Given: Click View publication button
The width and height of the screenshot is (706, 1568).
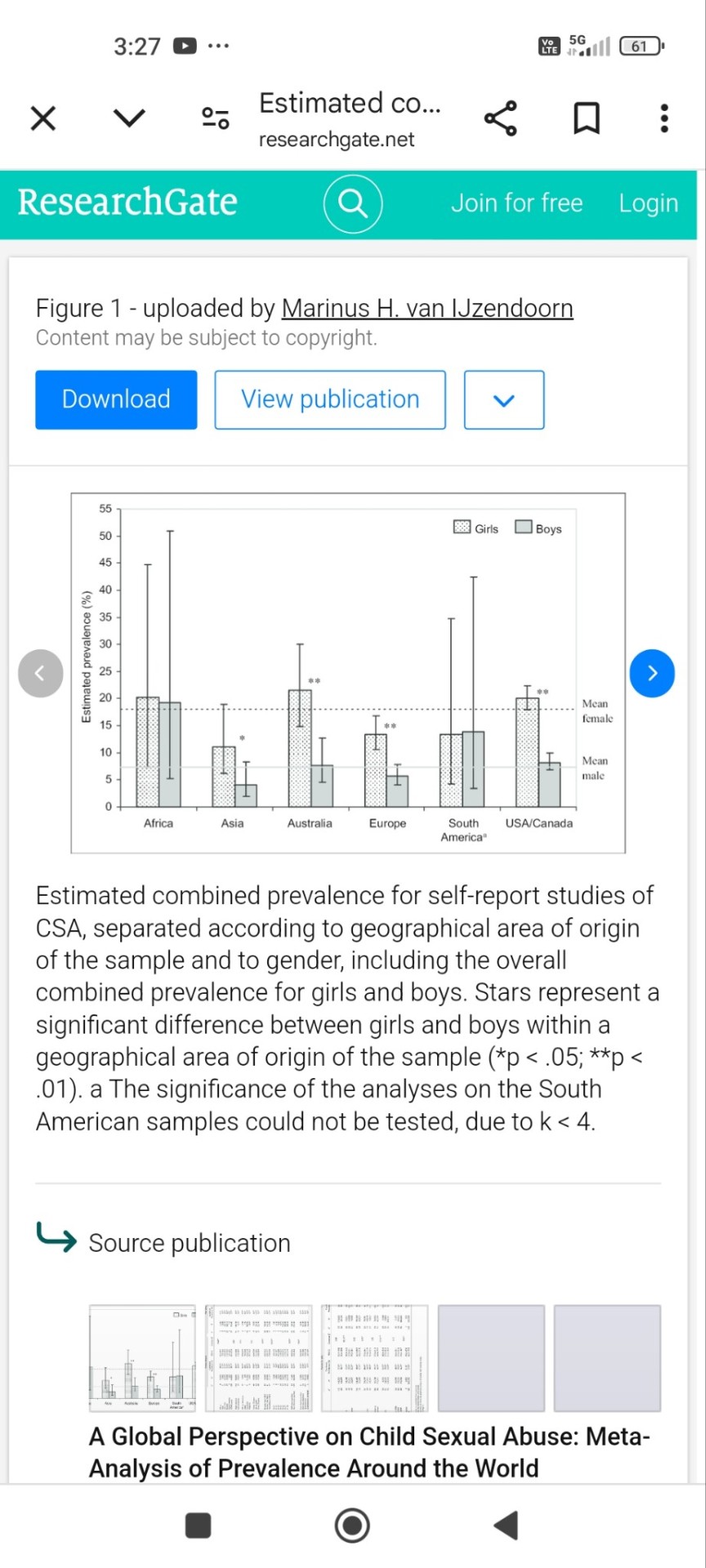Looking at the screenshot, I should (x=330, y=399).
